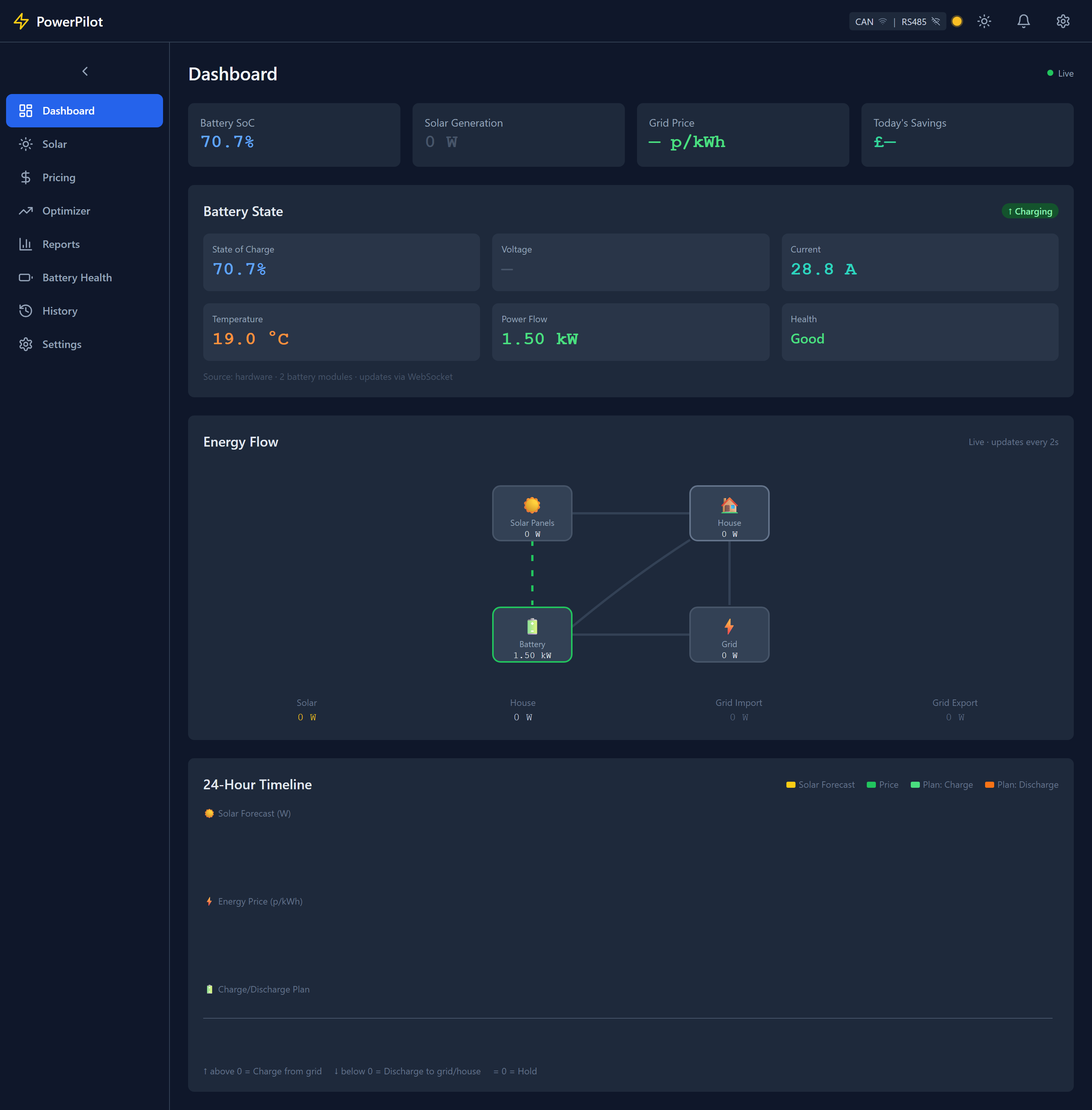Click the CAN connection status indicator

(x=871, y=22)
